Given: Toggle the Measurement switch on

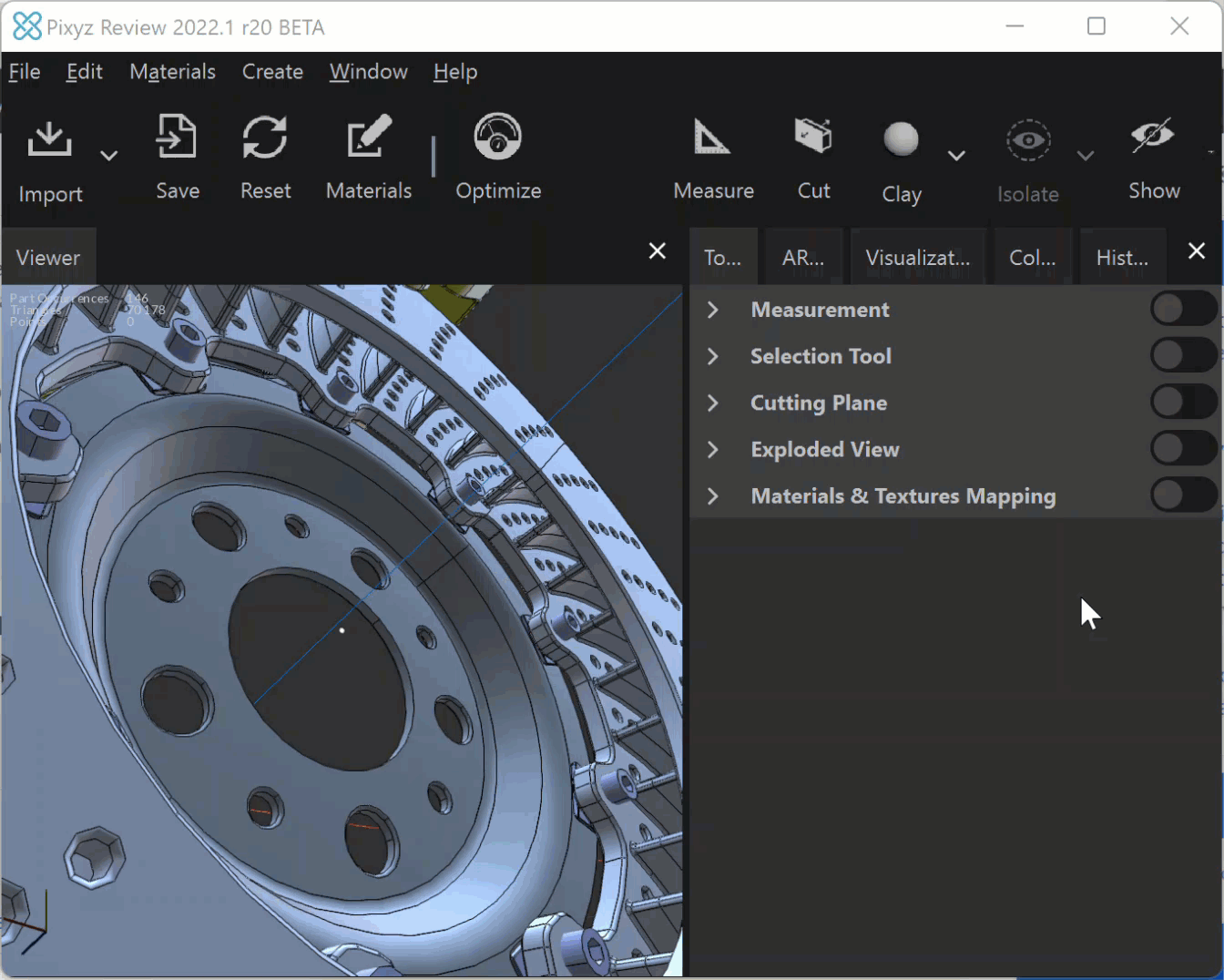Looking at the screenshot, I should click(x=1183, y=309).
